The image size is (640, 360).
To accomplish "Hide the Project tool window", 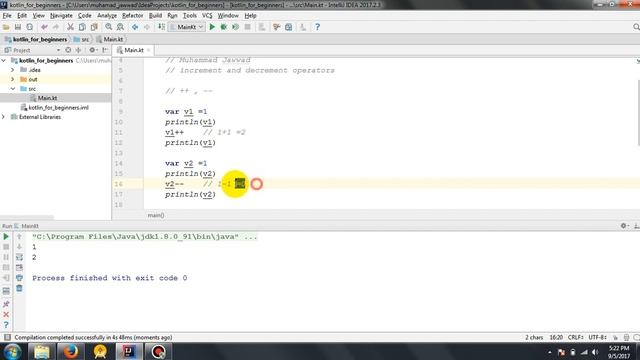I will tap(105, 50).
